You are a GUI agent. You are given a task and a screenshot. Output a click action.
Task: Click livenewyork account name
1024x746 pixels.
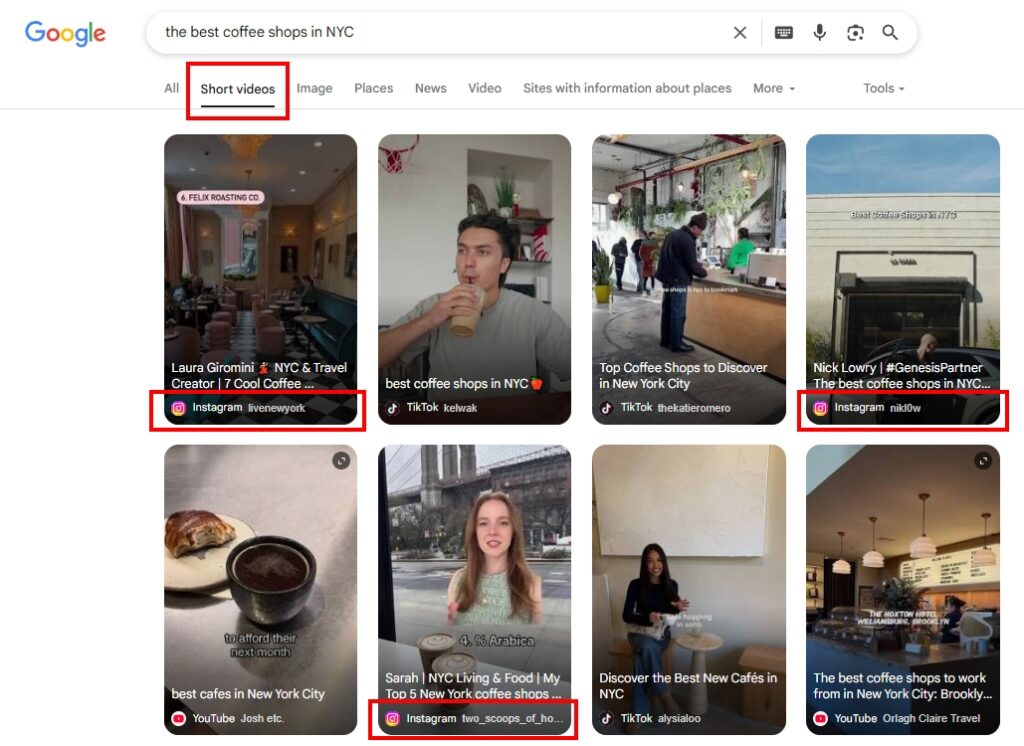point(276,408)
